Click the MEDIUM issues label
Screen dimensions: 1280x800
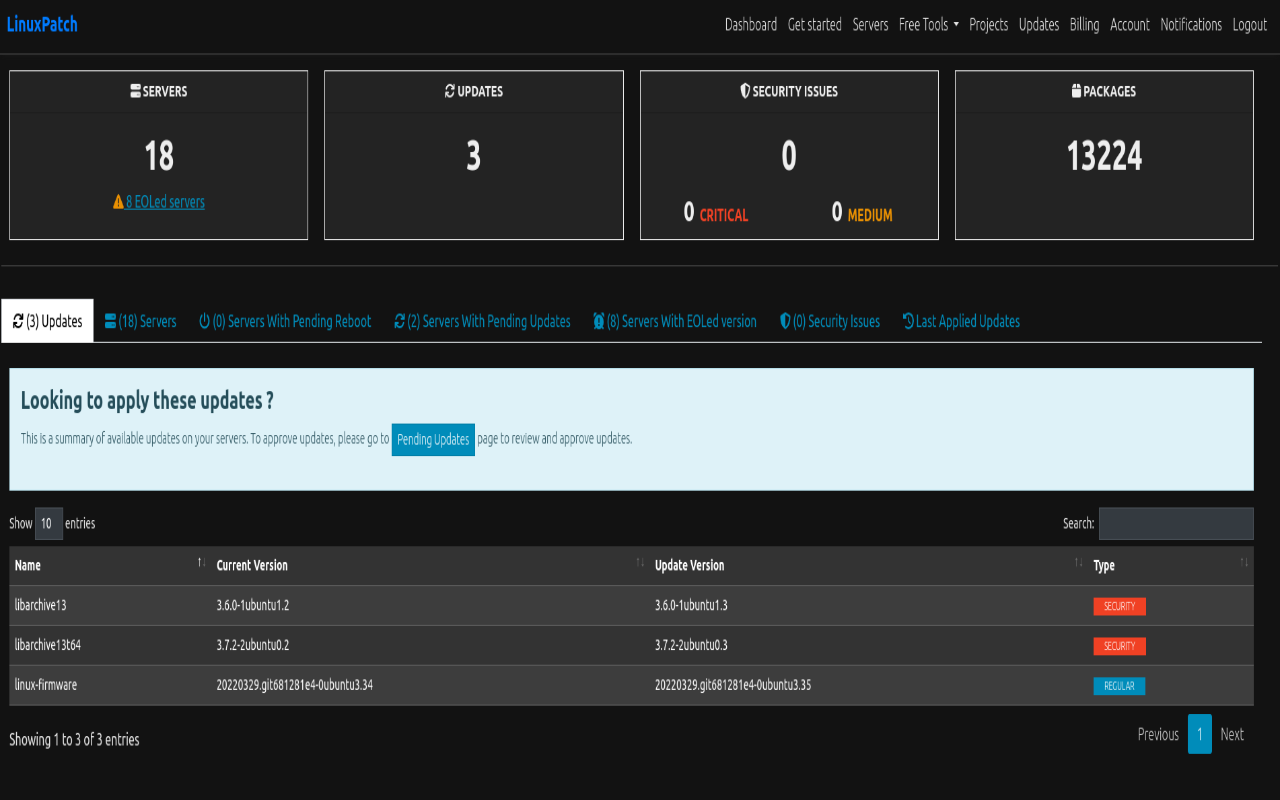point(870,215)
